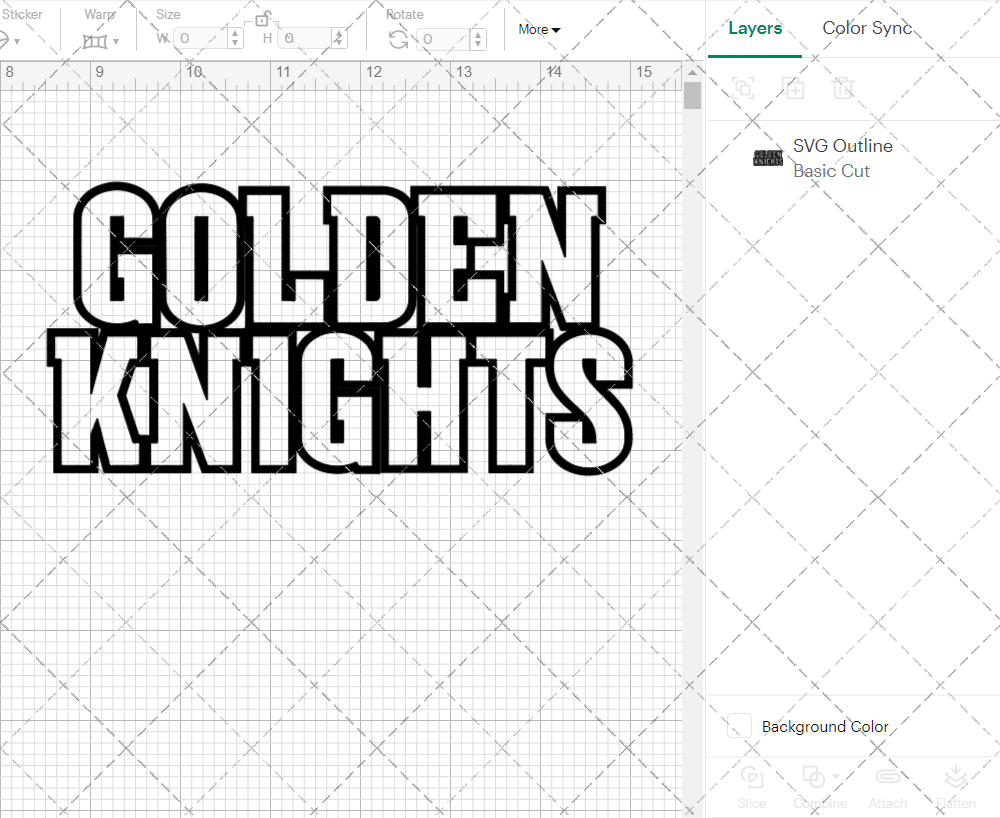Switch to the Color Sync tab
The image size is (1000, 818).
[x=867, y=28]
